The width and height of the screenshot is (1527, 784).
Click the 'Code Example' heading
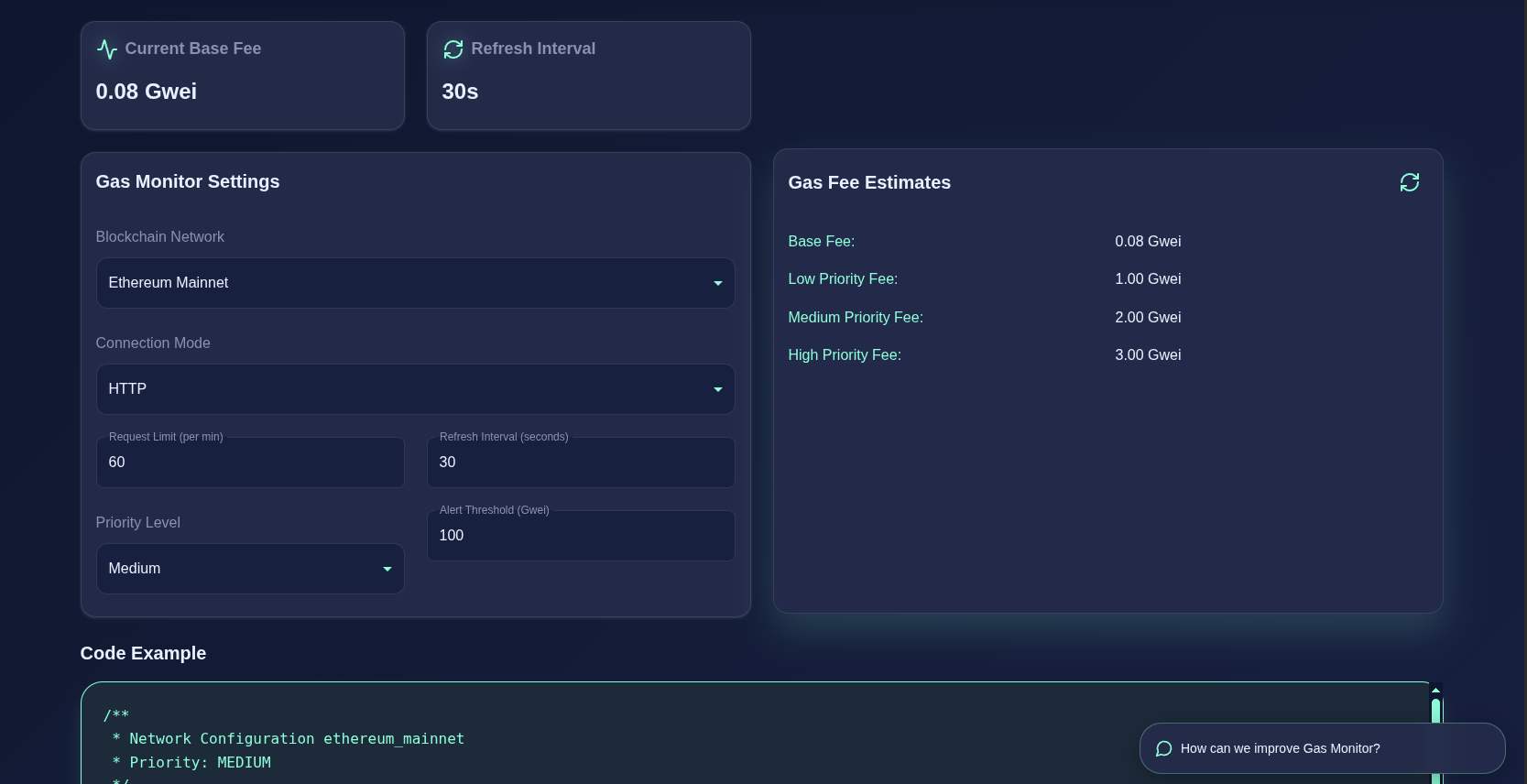(x=143, y=653)
